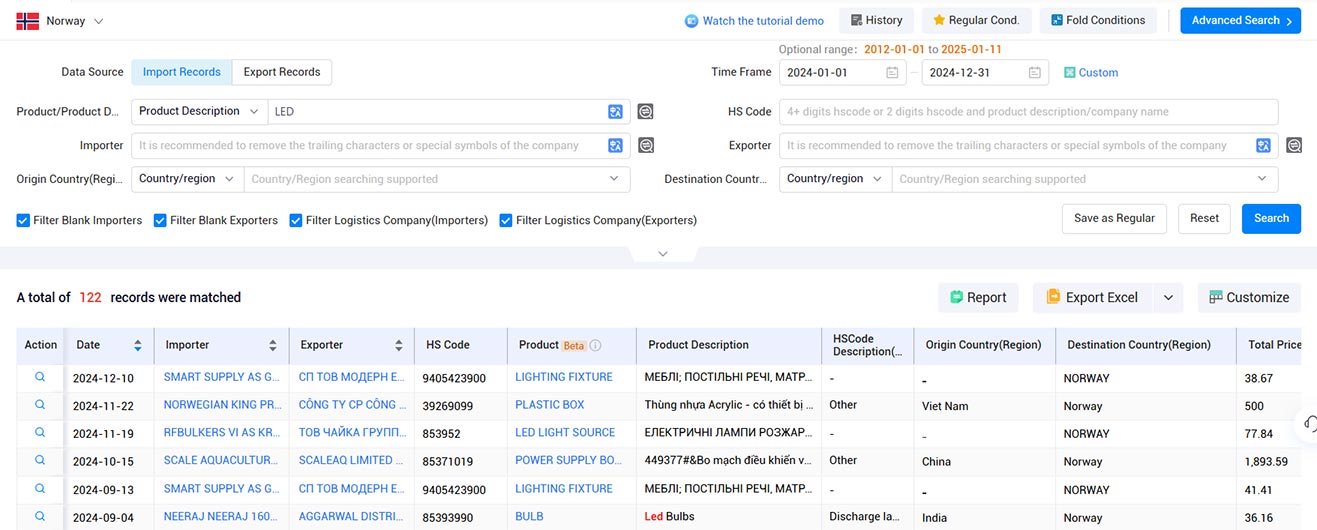Click the Product Beta info icon
This screenshot has width=1317, height=530.
click(596, 346)
